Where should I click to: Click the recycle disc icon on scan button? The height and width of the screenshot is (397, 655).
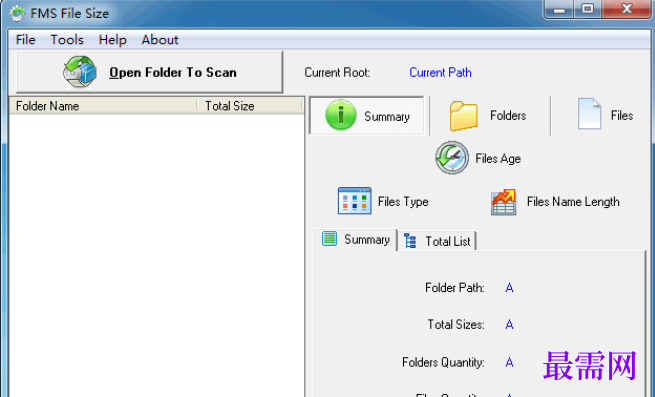pos(79,72)
